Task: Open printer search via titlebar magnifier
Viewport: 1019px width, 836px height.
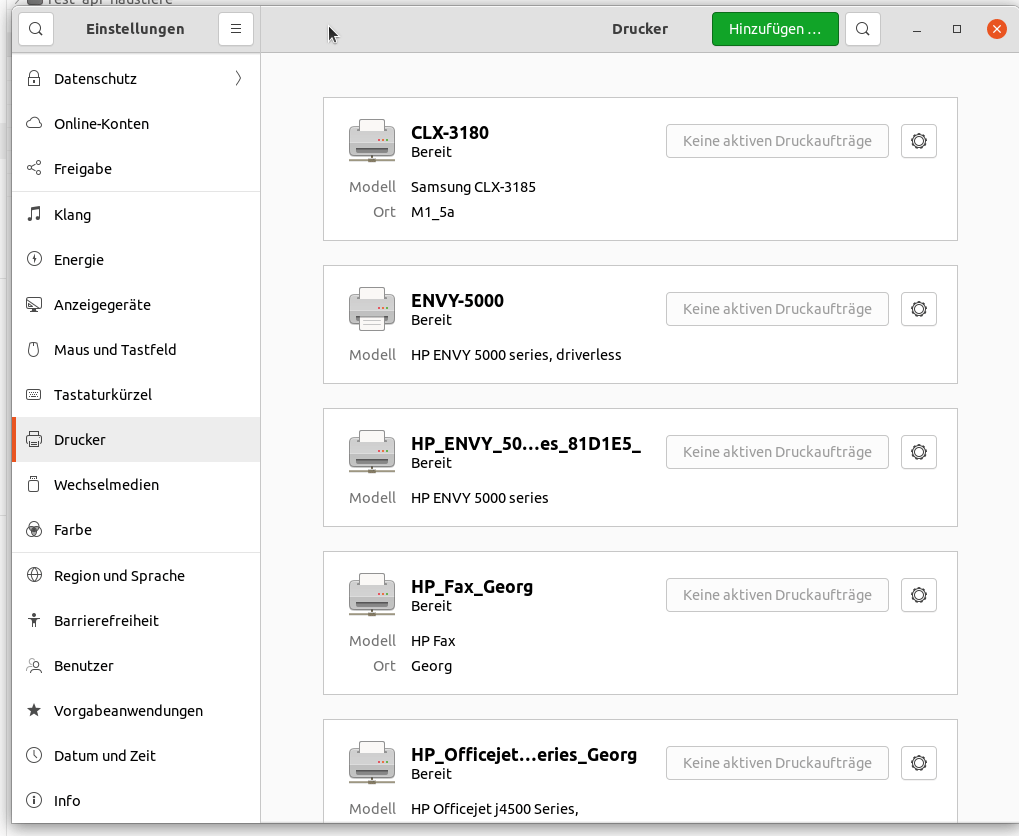Action: 861,28
